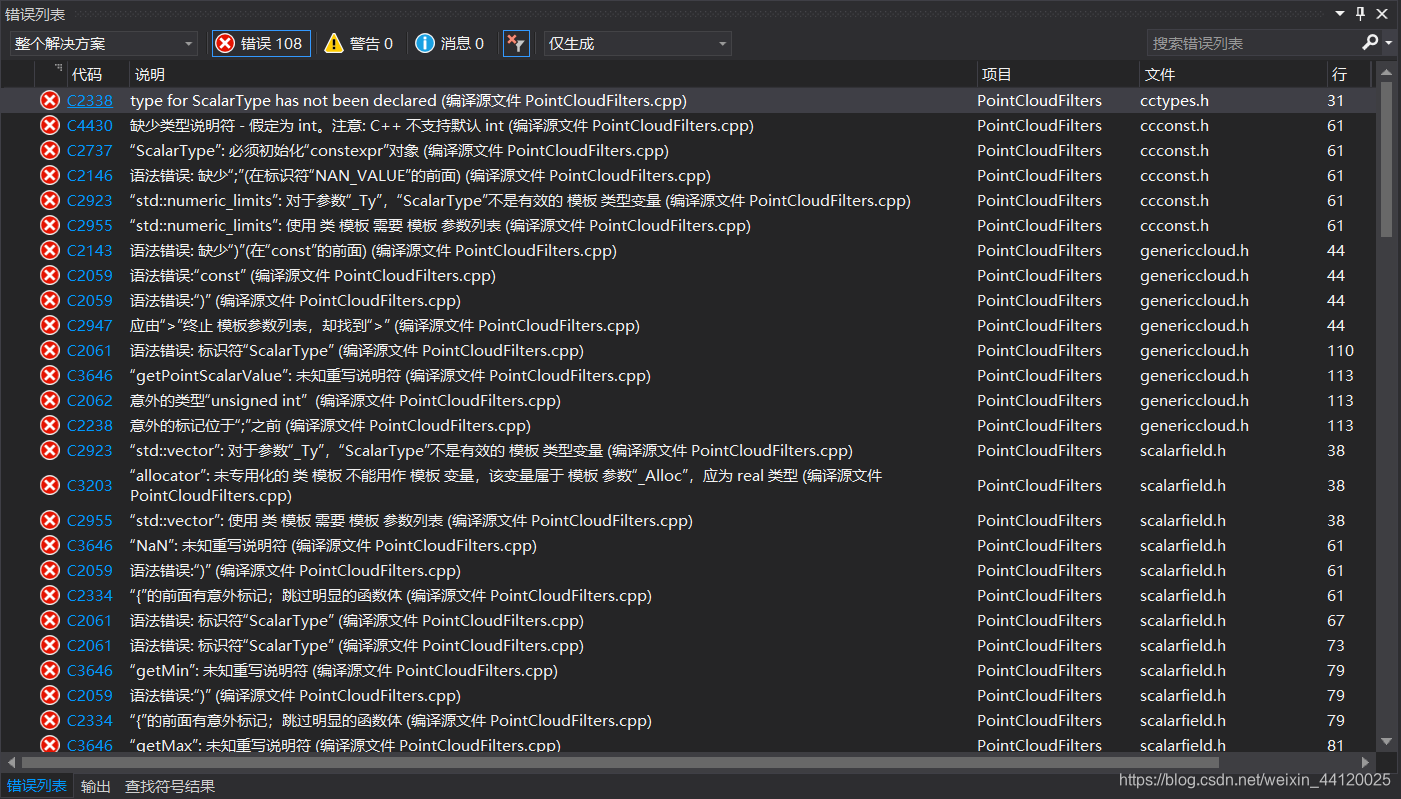
Task: Click the vertical scrollbar thumb
Action: pos(1386,159)
